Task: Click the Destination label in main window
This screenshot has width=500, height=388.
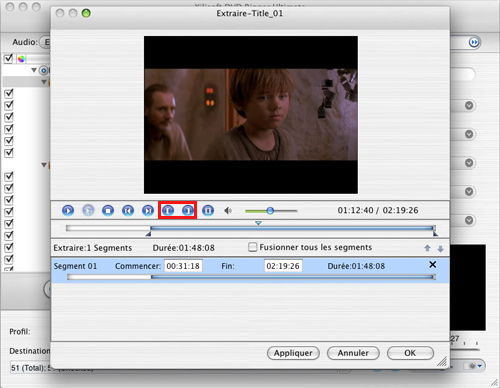Action: [x=30, y=351]
